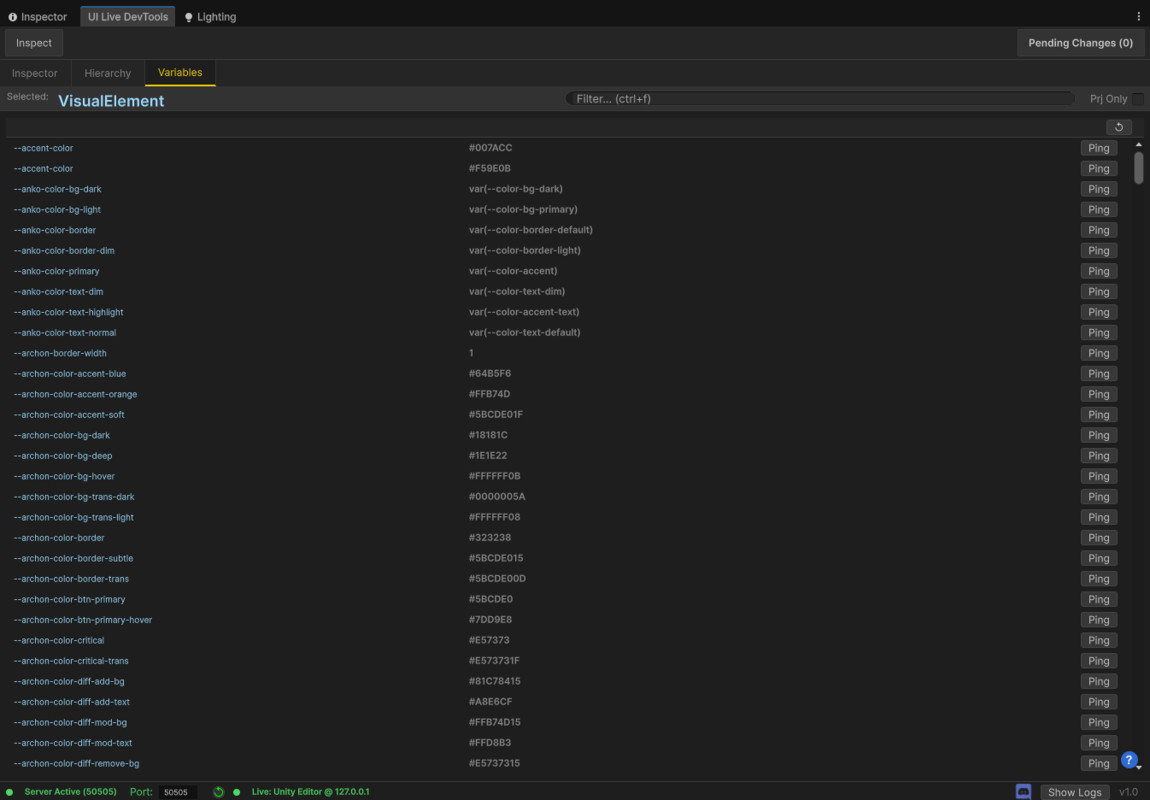The height and width of the screenshot is (800, 1150).
Task: Ping the --anko-color-bg-dark variable
Action: pyautogui.click(x=1099, y=188)
